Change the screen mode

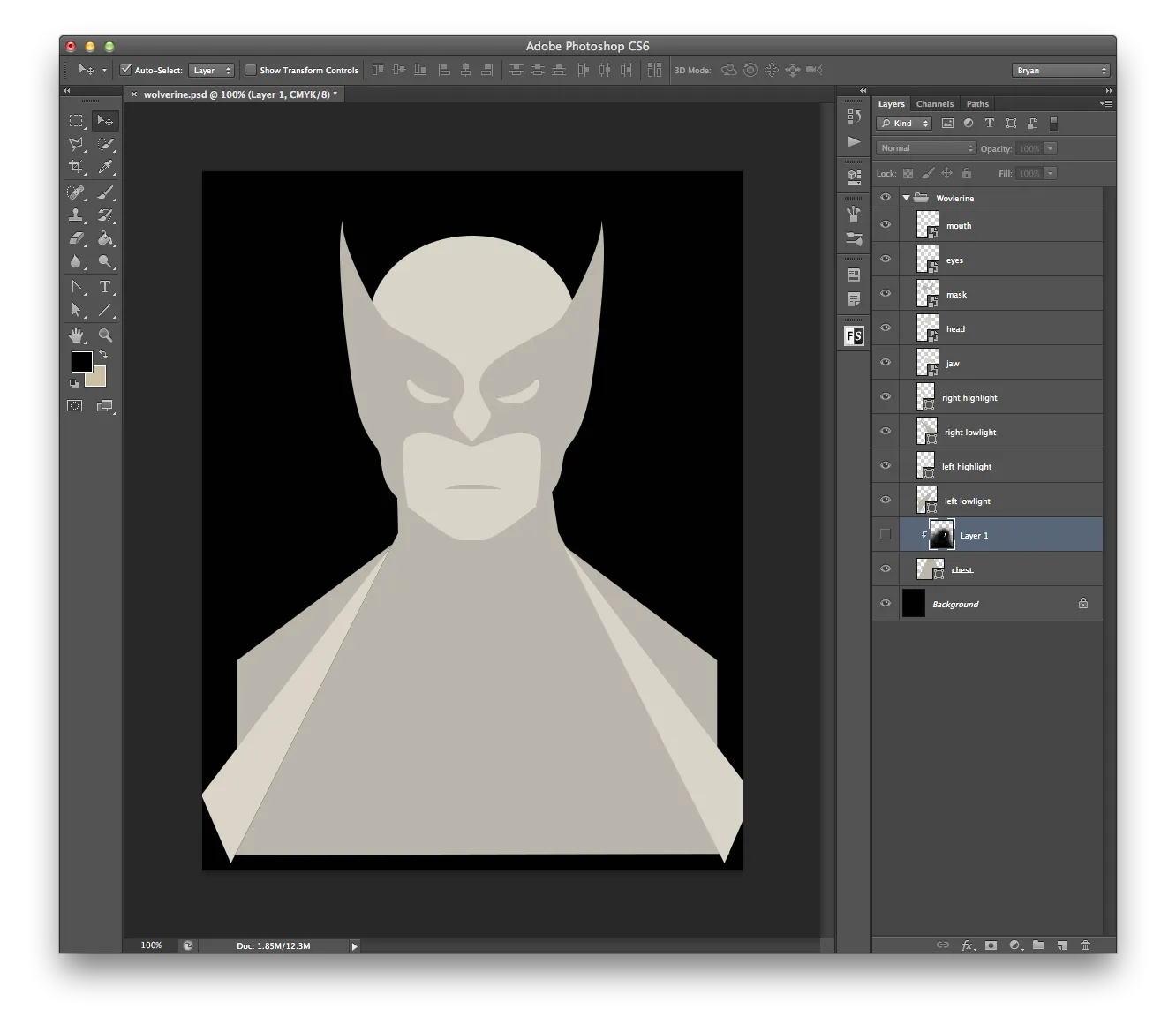pyautogui.click(x=105, y=406)
